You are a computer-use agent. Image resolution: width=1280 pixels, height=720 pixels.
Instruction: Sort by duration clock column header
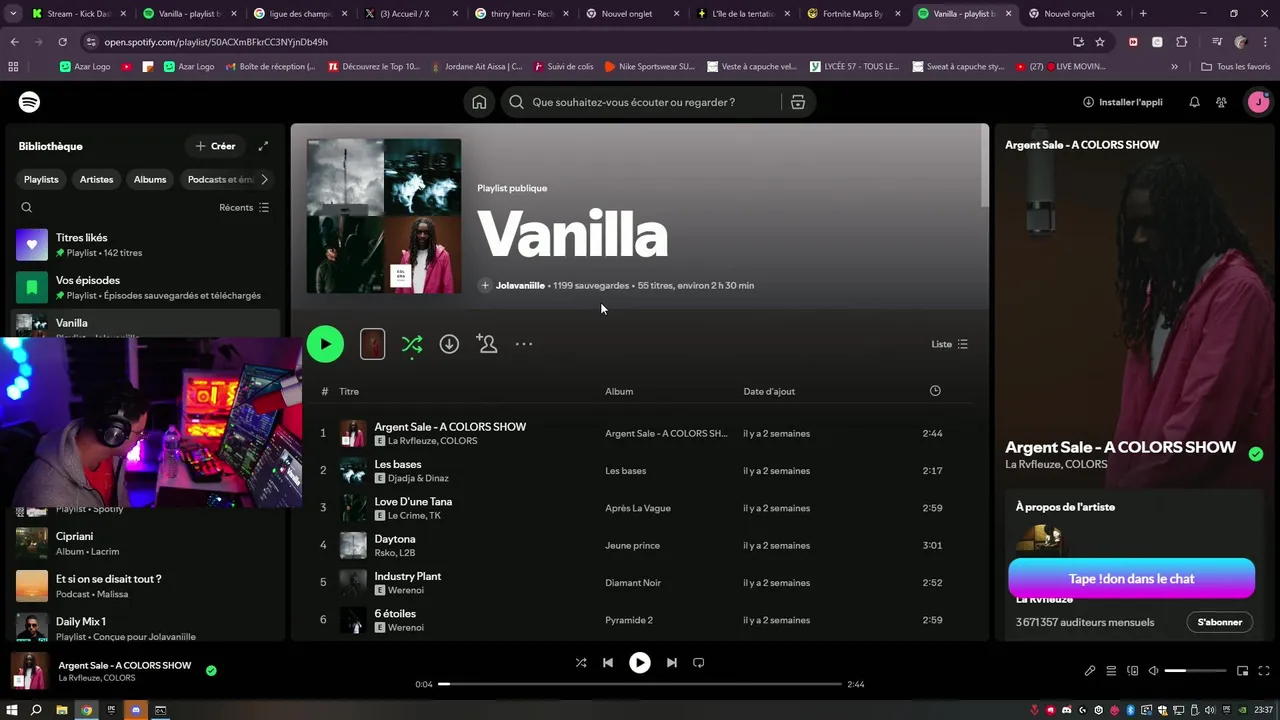935,391
